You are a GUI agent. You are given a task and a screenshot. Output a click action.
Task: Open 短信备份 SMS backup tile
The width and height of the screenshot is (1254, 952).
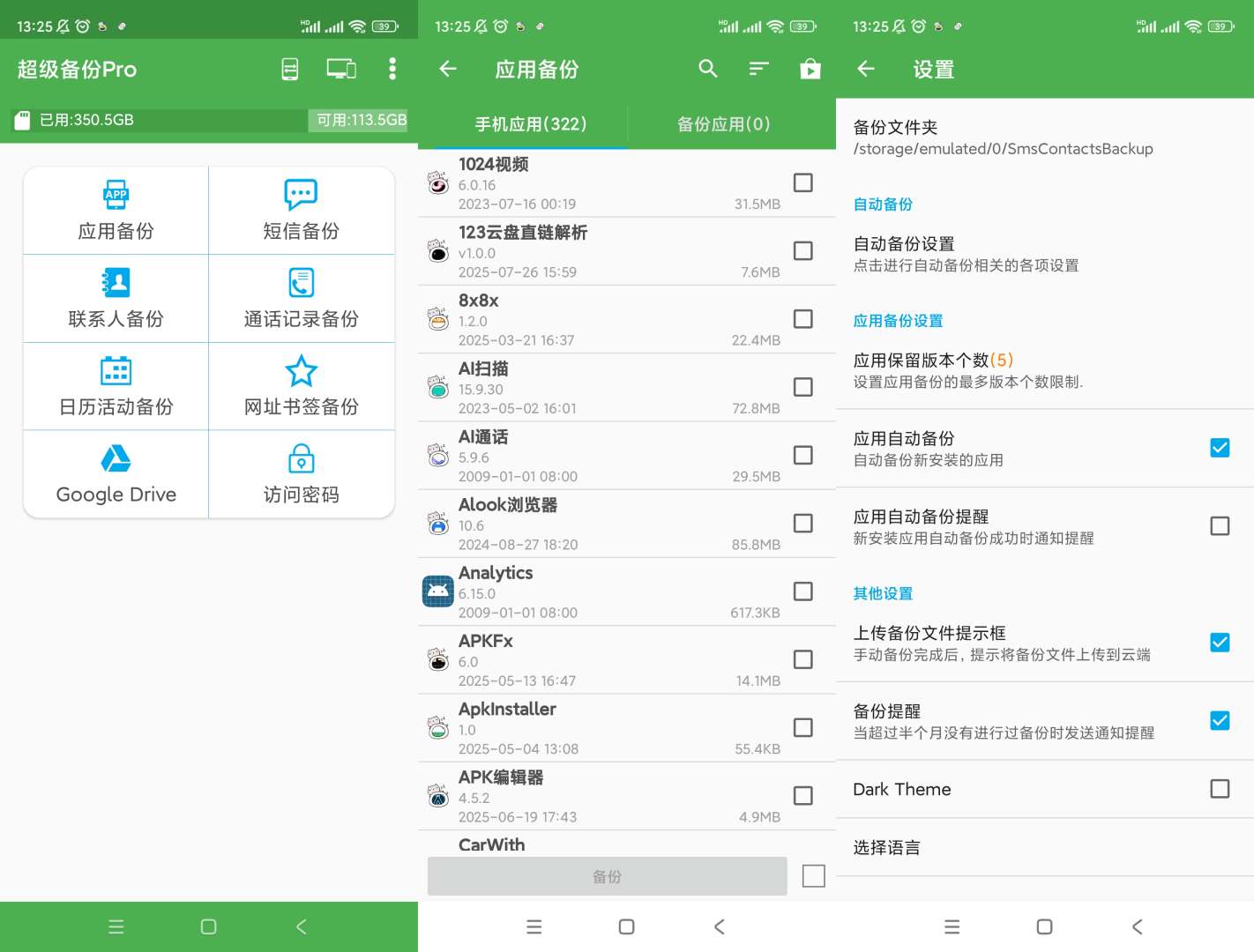[x=302, y=212]
